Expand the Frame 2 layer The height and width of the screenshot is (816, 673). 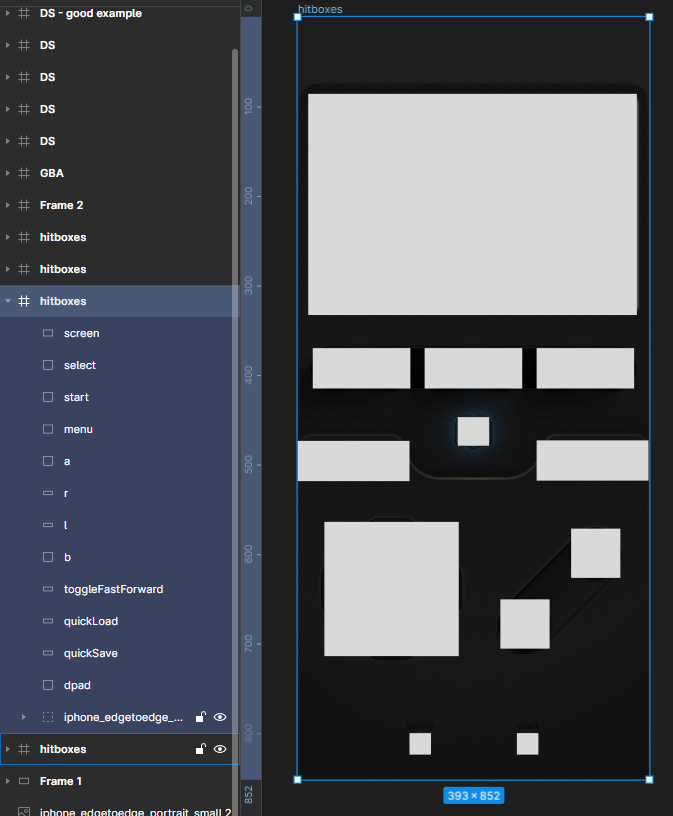(8, 205)
